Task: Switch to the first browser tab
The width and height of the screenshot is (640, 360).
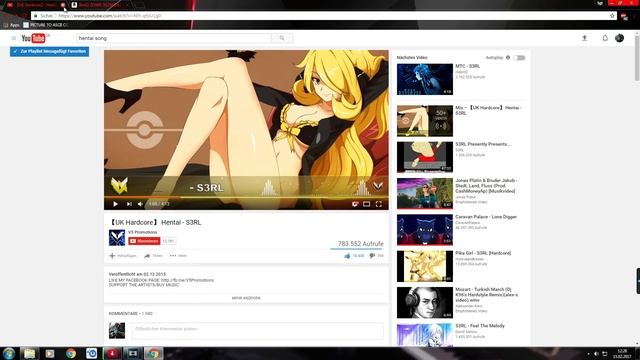Action: 36,5
